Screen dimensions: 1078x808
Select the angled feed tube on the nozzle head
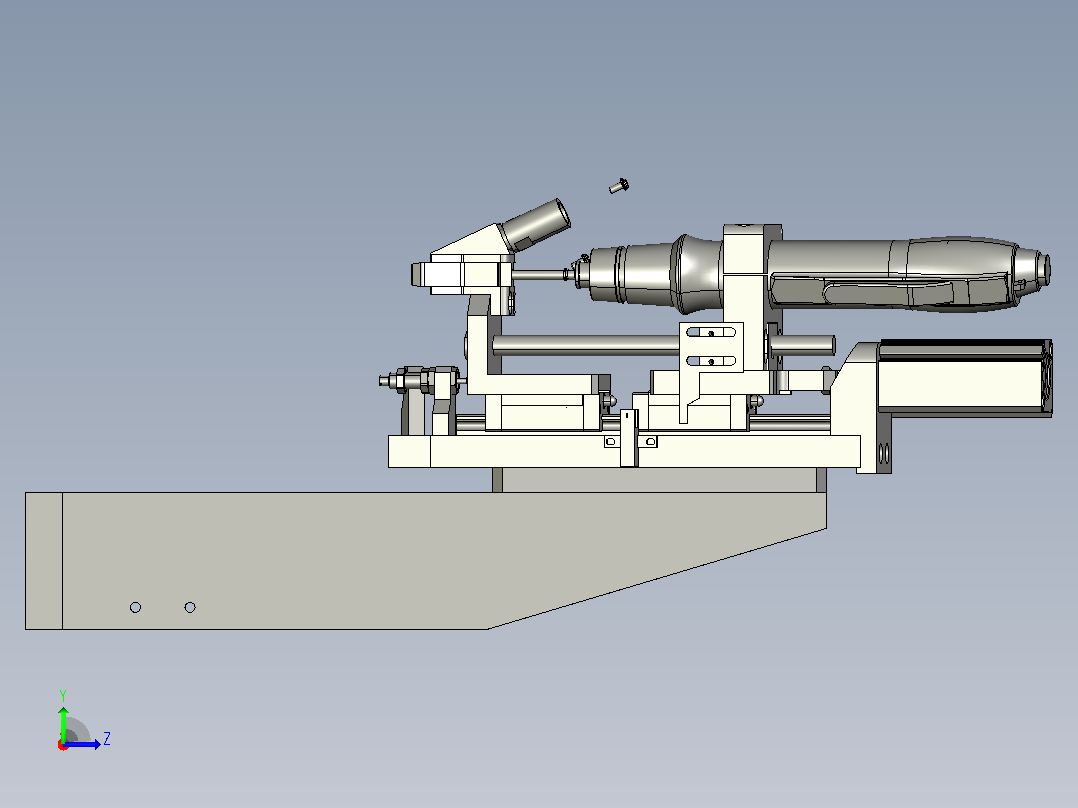(x=536, y=225)
